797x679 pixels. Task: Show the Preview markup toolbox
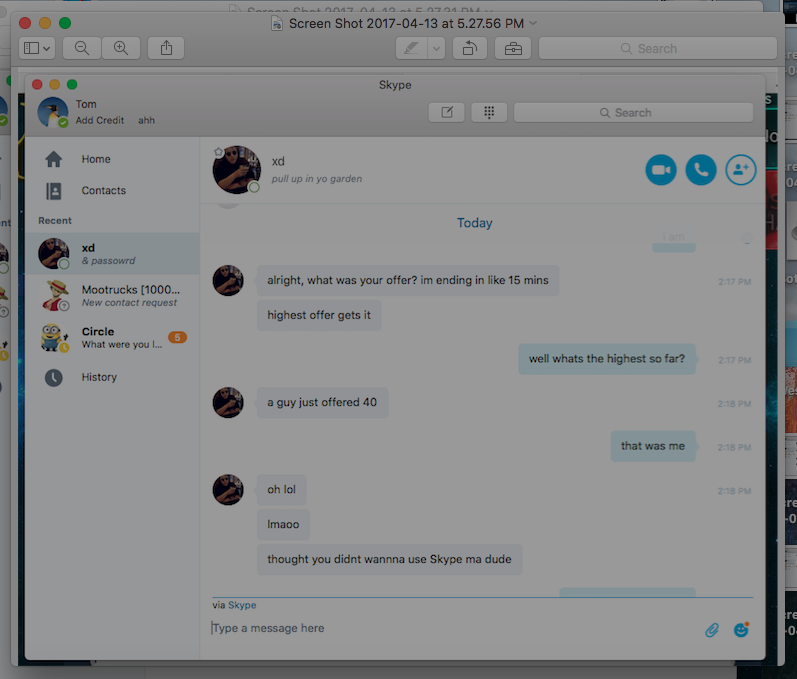[x=513, y=48]
